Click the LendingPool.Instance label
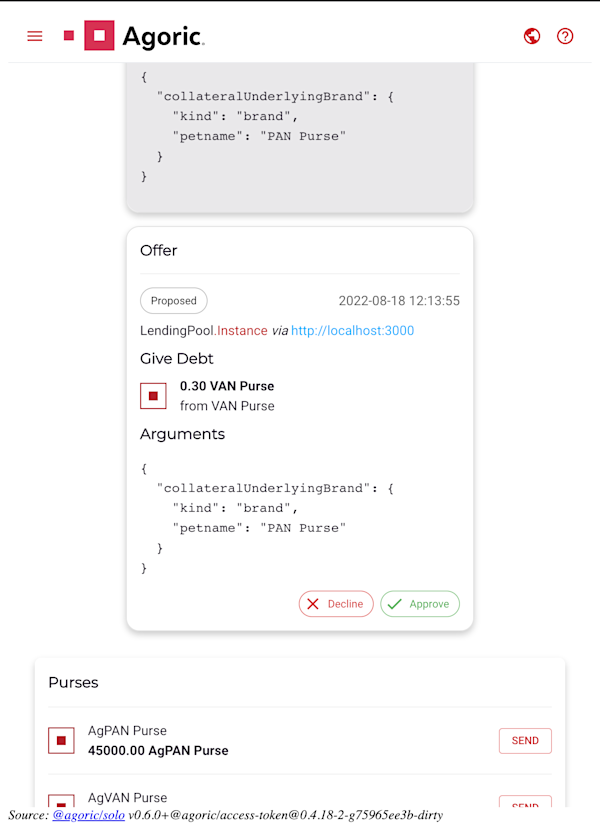600x830 pixels. pos(204,331)
